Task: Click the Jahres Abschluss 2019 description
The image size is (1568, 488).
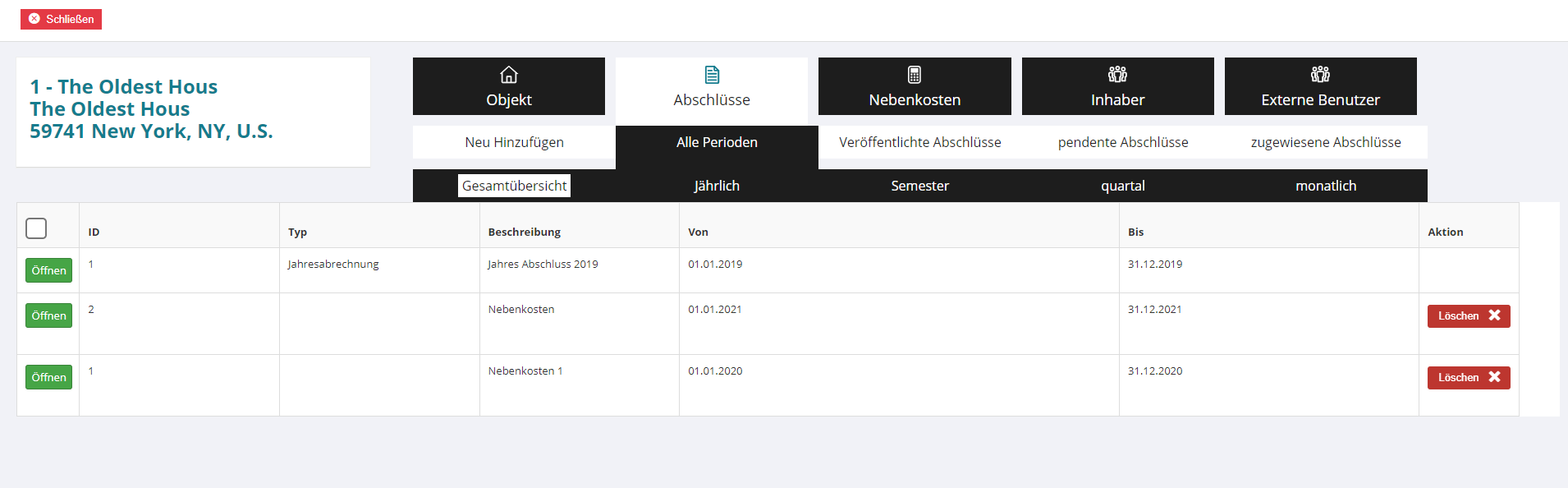Action: pos(543,264)
